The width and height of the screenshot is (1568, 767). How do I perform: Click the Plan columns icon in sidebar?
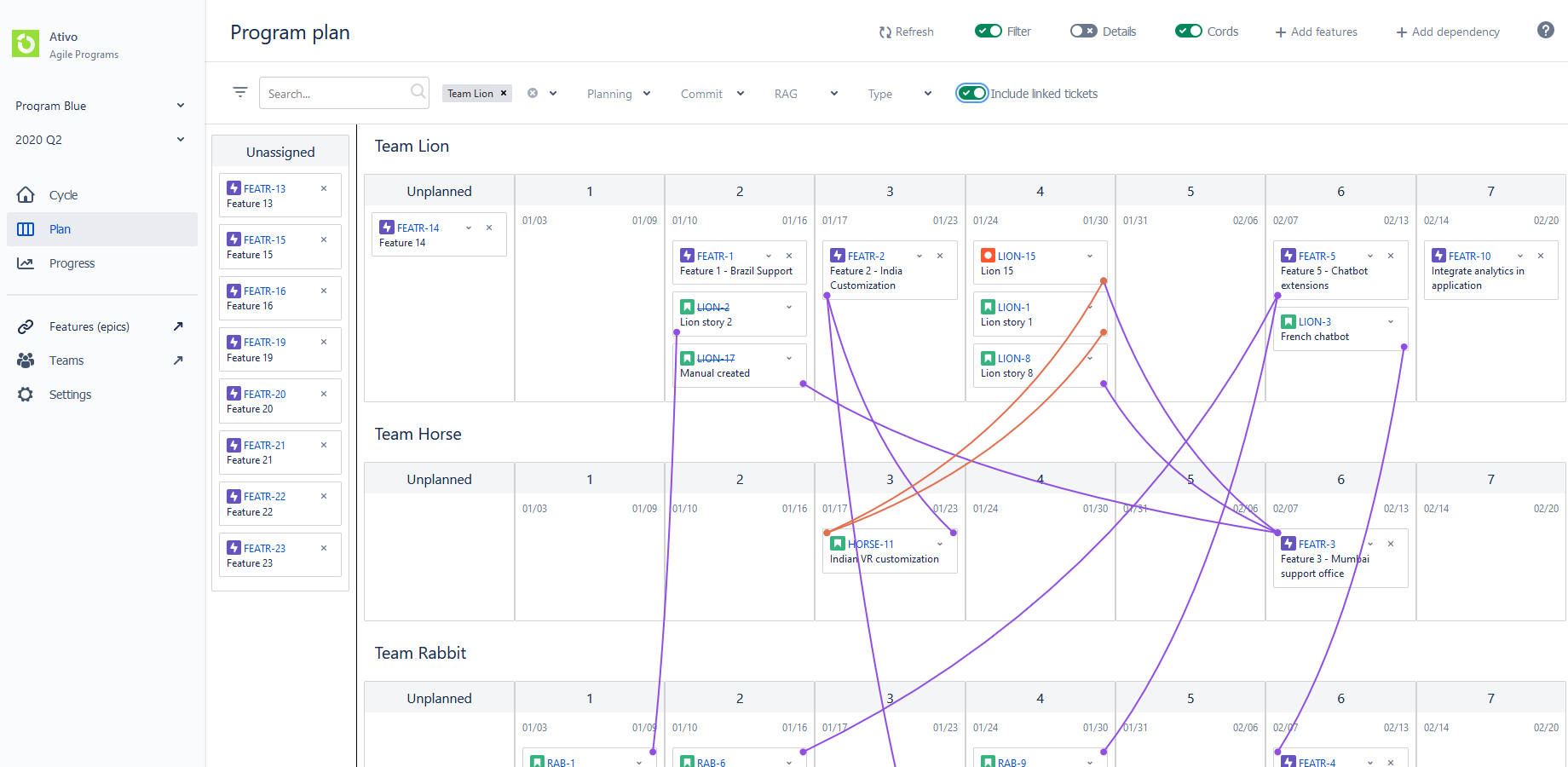[x=26, y=228]
